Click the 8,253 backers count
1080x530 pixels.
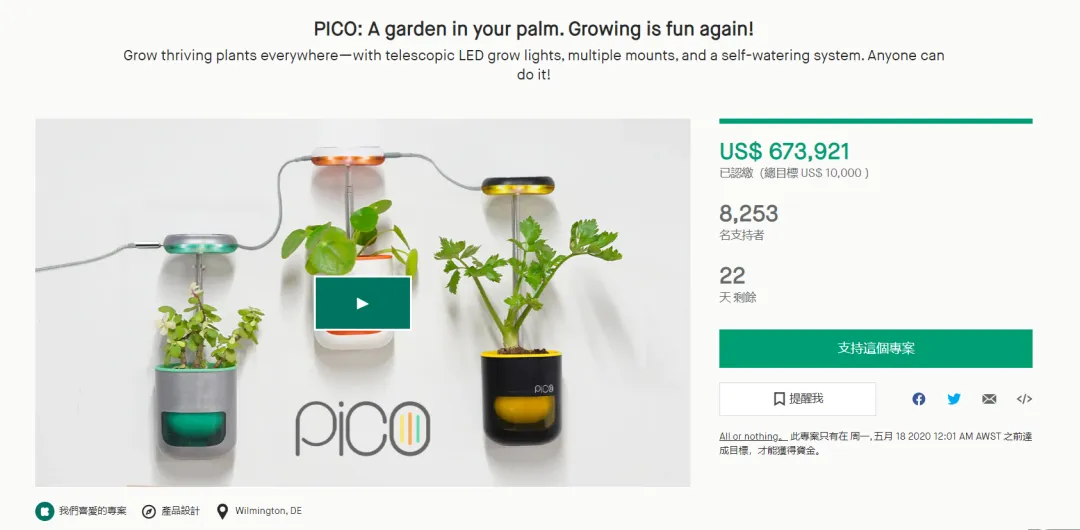tap(749, 214)
